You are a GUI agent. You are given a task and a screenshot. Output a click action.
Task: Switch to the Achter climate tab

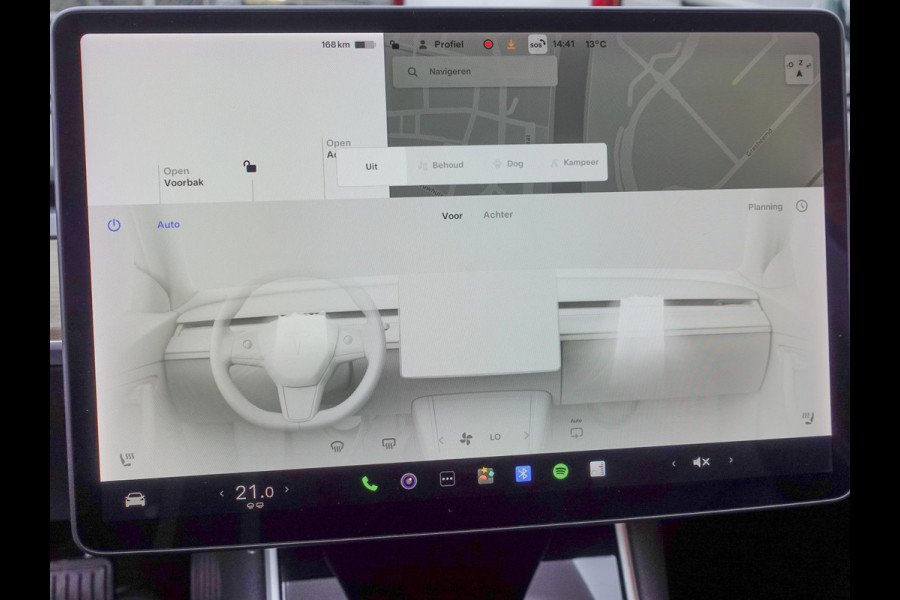click(497, 214)
